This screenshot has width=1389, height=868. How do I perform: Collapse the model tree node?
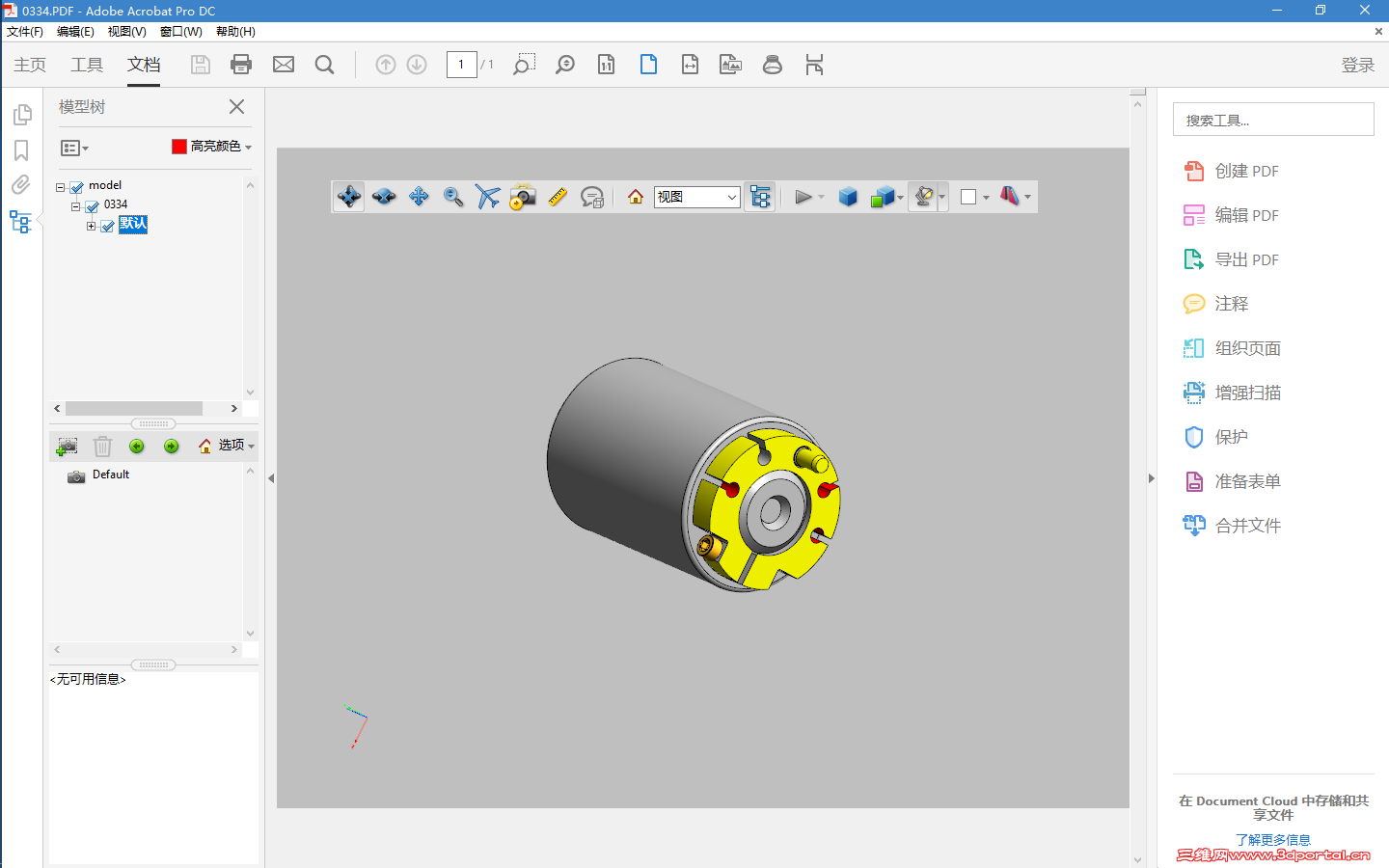pos(61,188)
